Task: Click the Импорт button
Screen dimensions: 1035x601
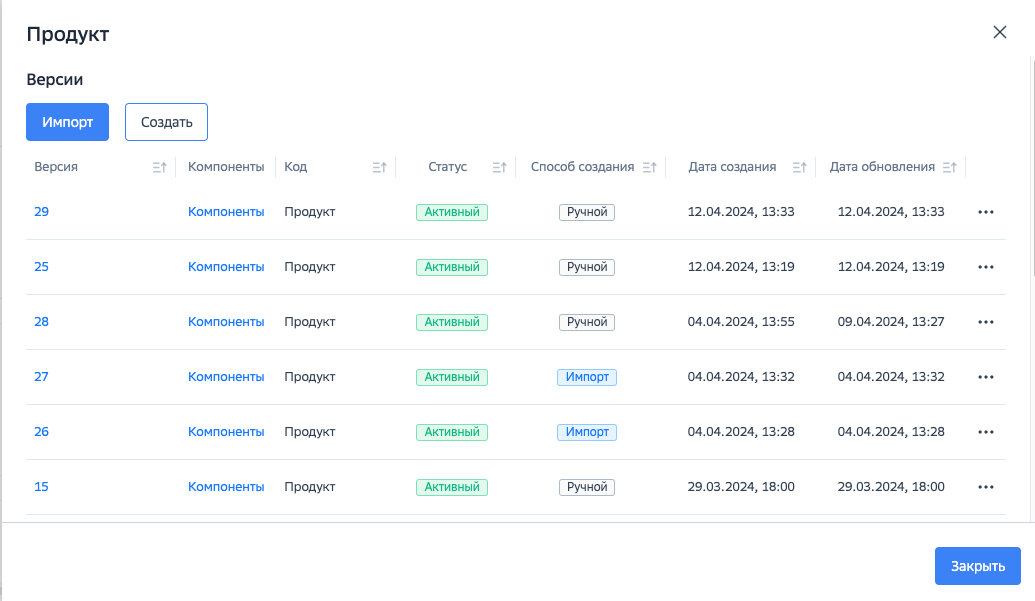Action: [x=67, y=122]
